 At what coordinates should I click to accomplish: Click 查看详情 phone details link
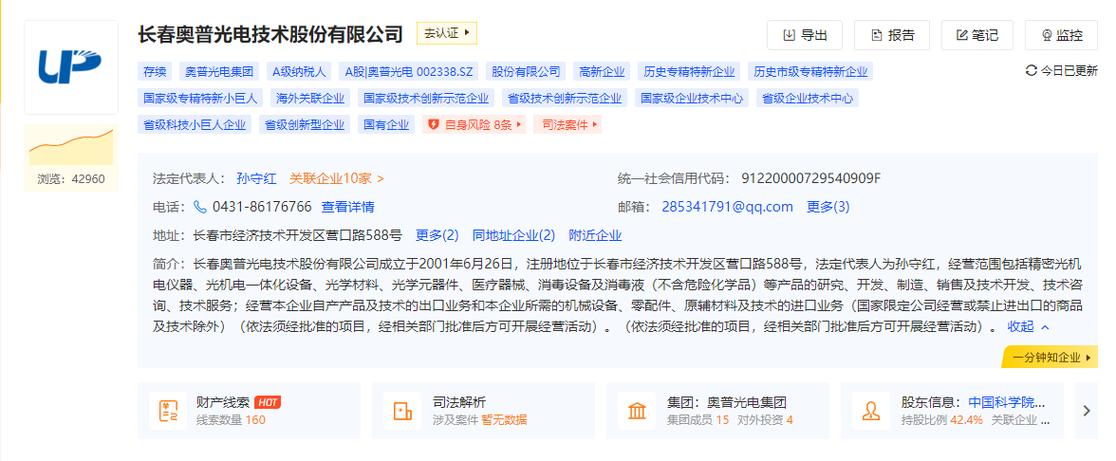[x=348, y=207]
